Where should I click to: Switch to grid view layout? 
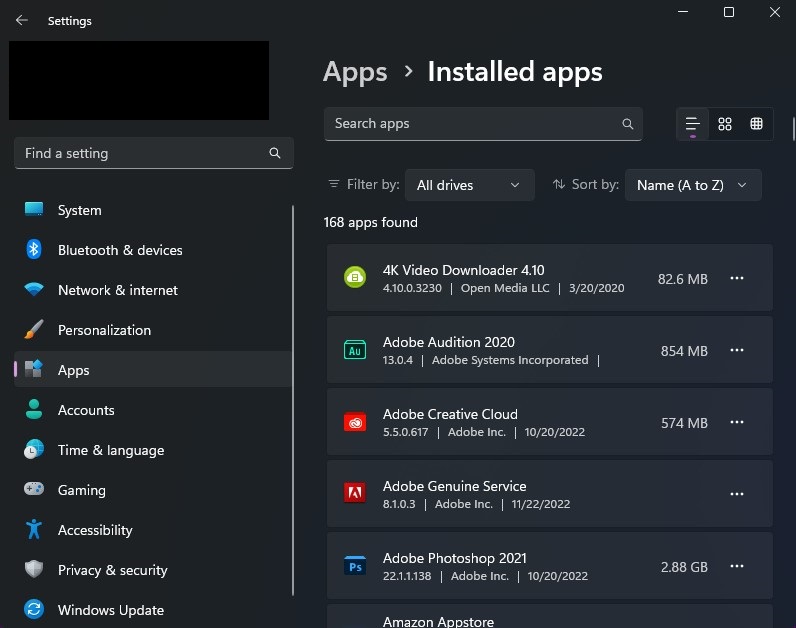725,124
